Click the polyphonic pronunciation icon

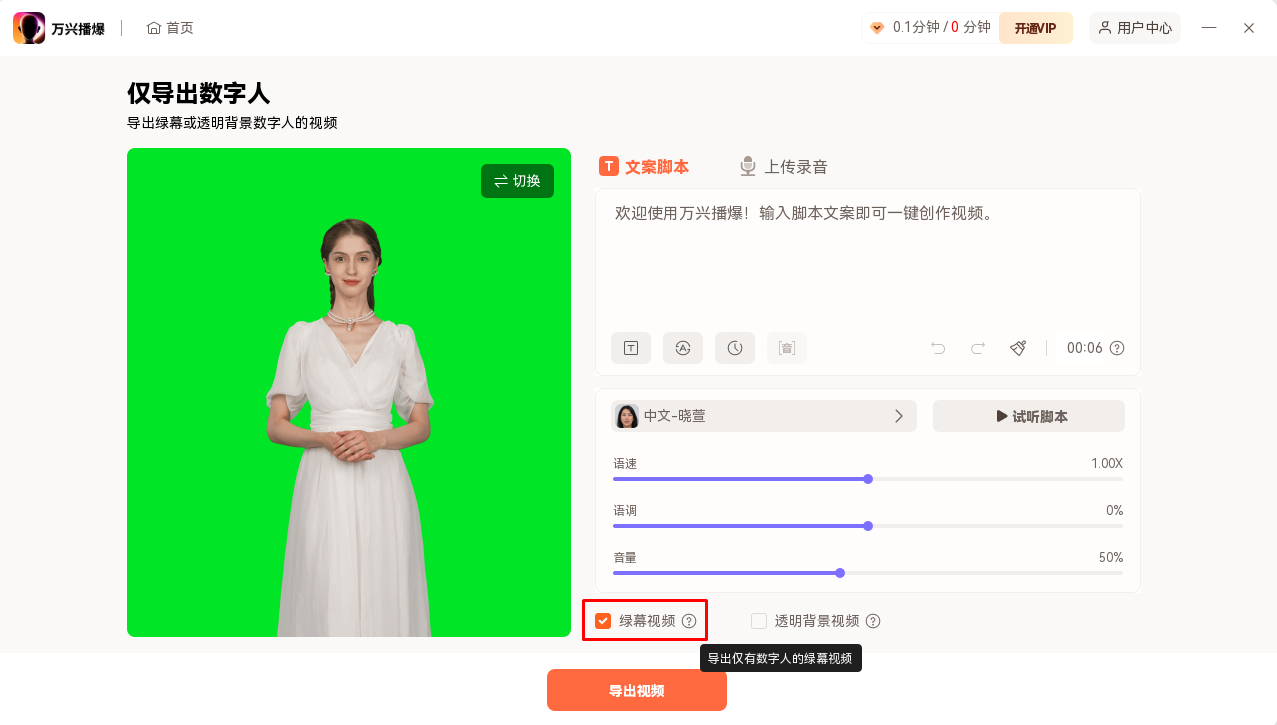[x=786, y=348]
